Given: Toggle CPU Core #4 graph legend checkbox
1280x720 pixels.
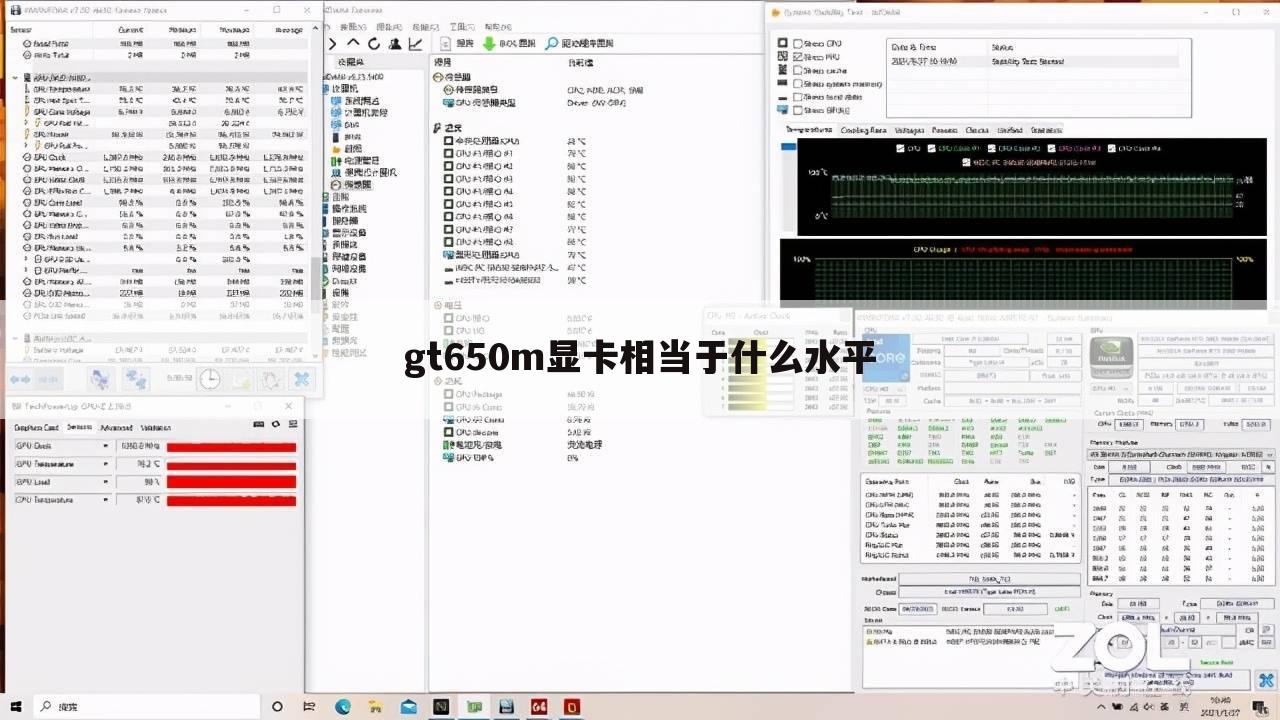Looking at the screenshot, I should 1110,148.
